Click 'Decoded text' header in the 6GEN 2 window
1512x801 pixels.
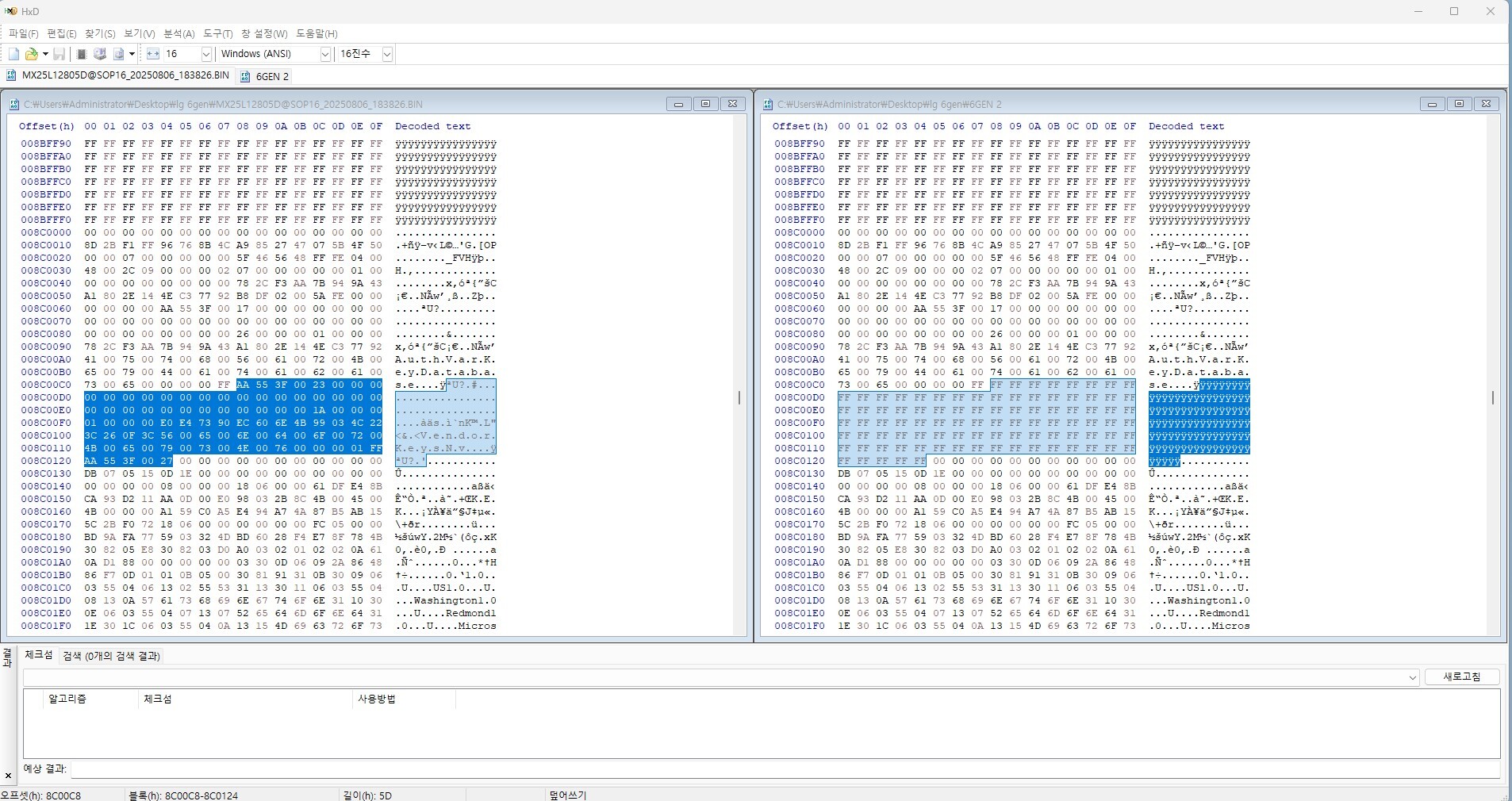point(1186,126)
